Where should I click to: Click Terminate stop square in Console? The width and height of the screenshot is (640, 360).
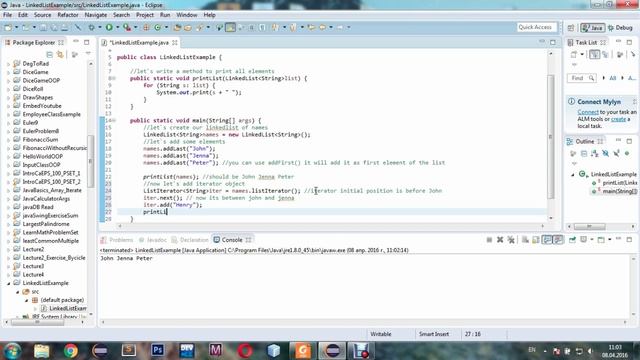coord(489,240)
